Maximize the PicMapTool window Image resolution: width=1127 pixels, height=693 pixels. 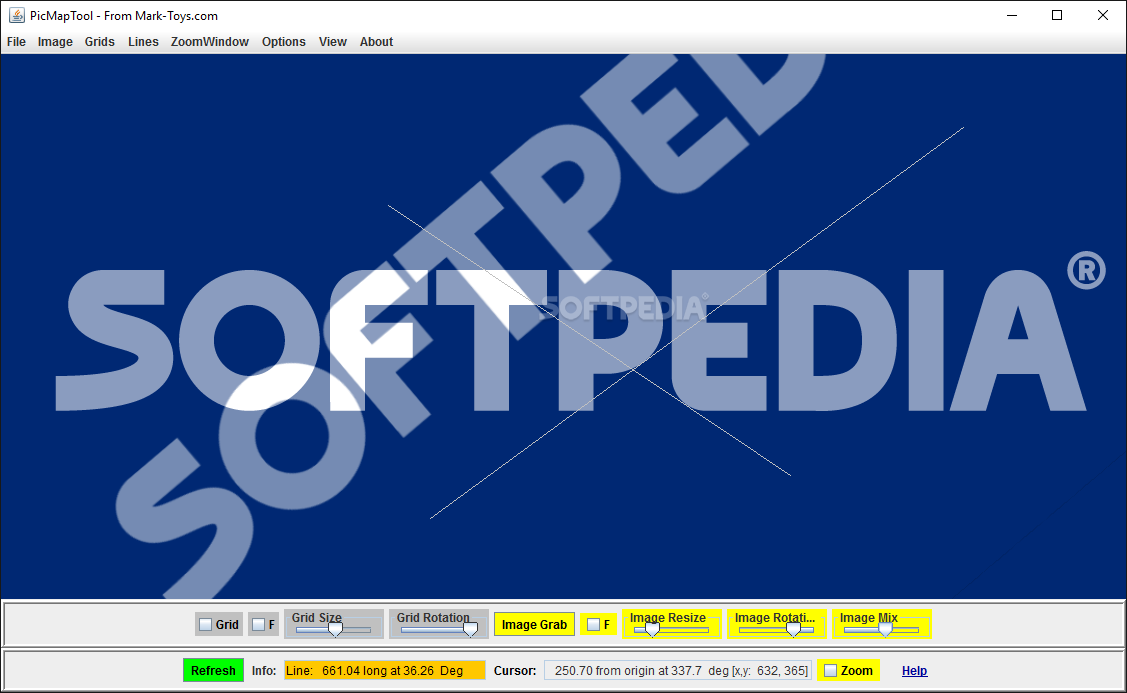(1057, 15)
